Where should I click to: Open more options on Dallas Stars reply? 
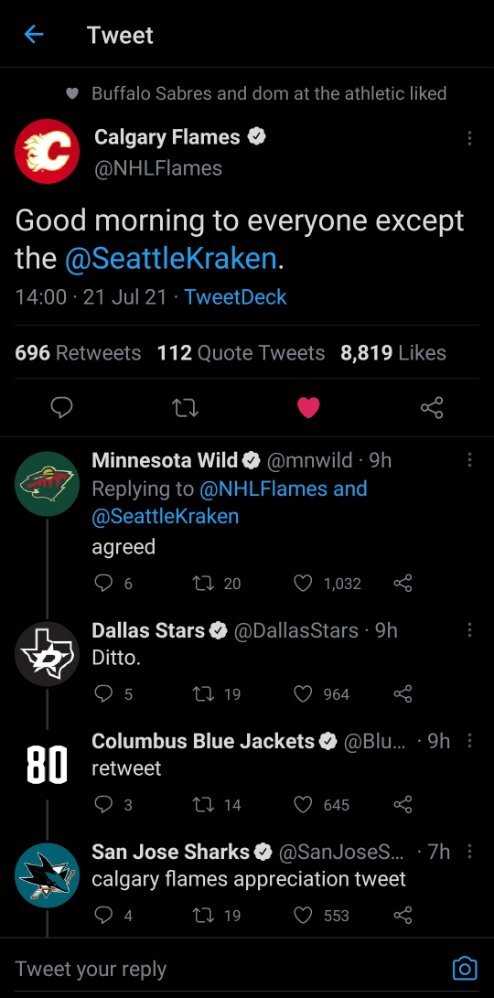coord(470,630)
